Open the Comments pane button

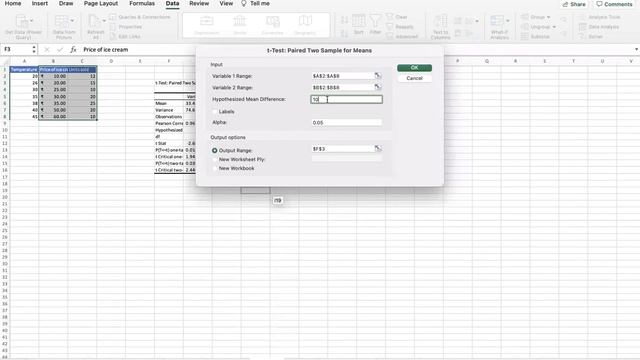click(x=614, y=4)
